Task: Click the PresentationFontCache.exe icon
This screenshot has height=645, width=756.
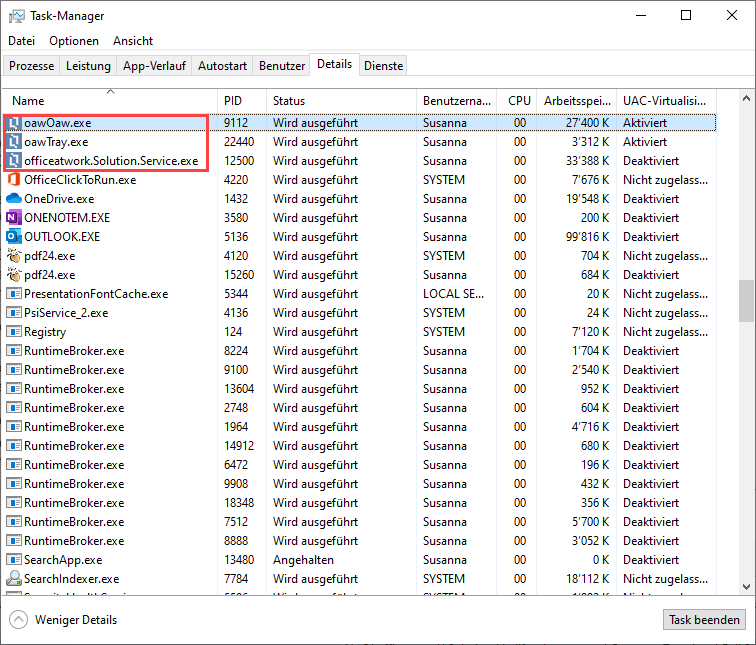Action: [14, 294]
